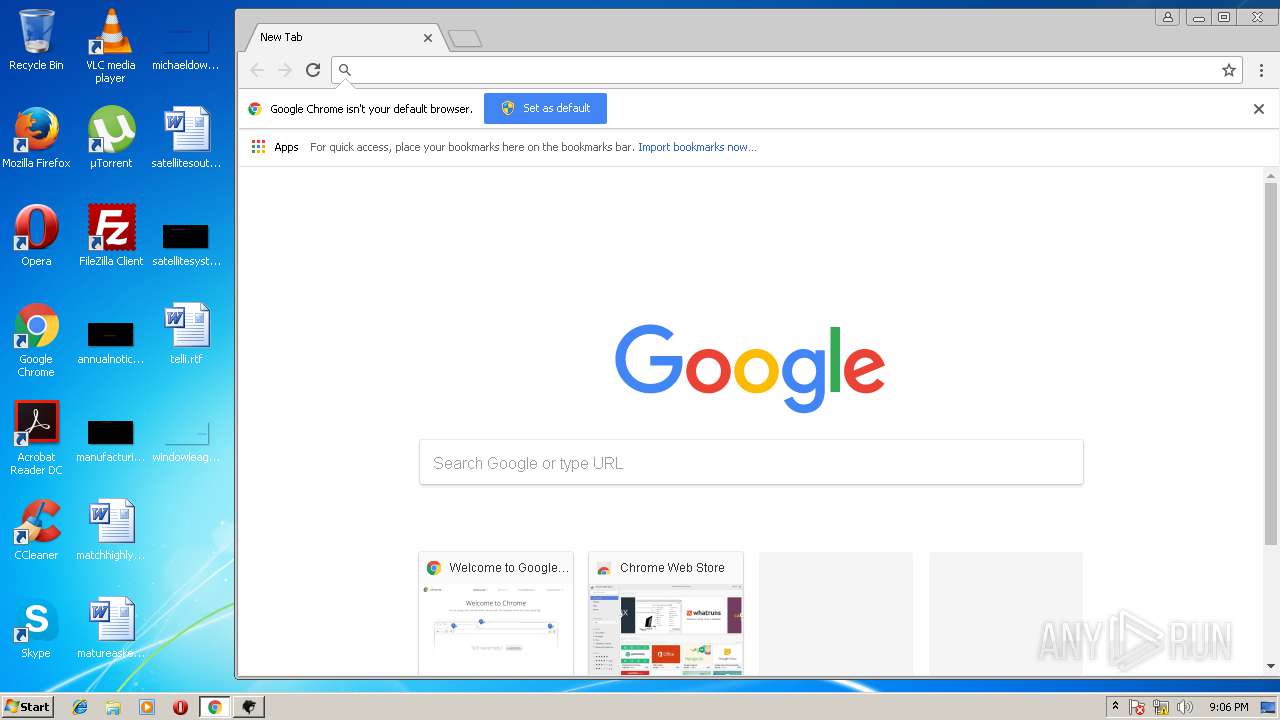Click the scrollbar up arrow in Chrome
The width and height of the screenshot is (1280, 720).
(1271, 175)
